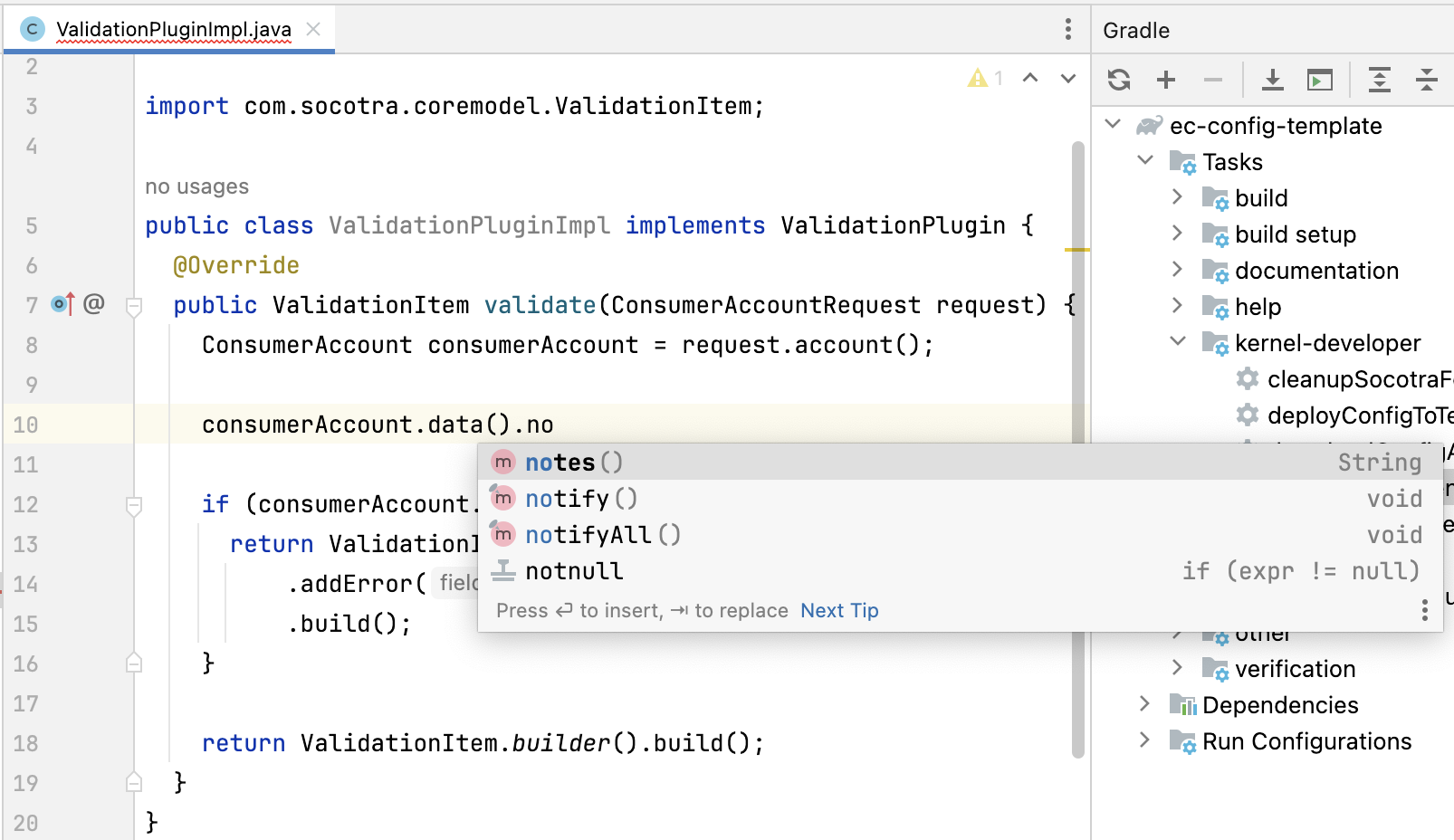Expand all nodes in Gradle tree
Screen dimensions: 1454x840
[x=1380, y=80]
